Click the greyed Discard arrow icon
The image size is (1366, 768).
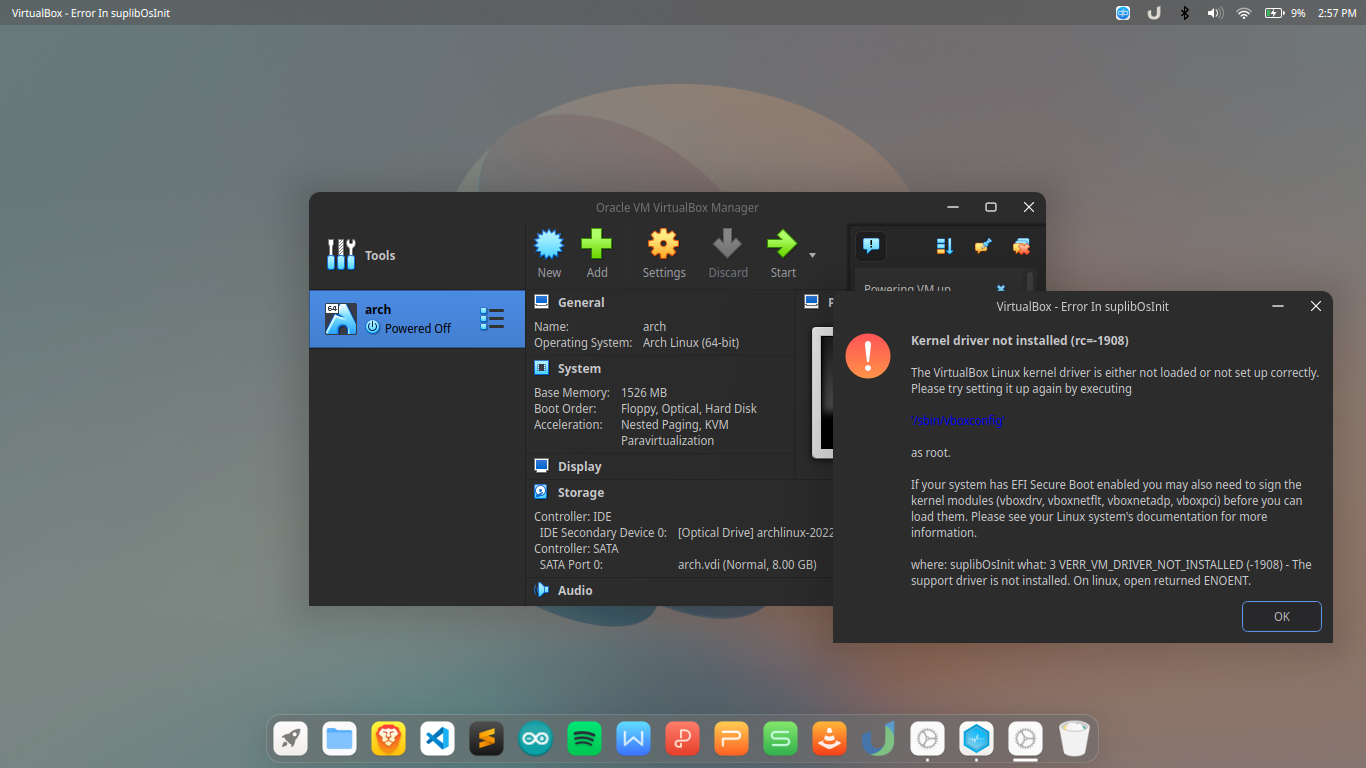[x=727, y=244]
